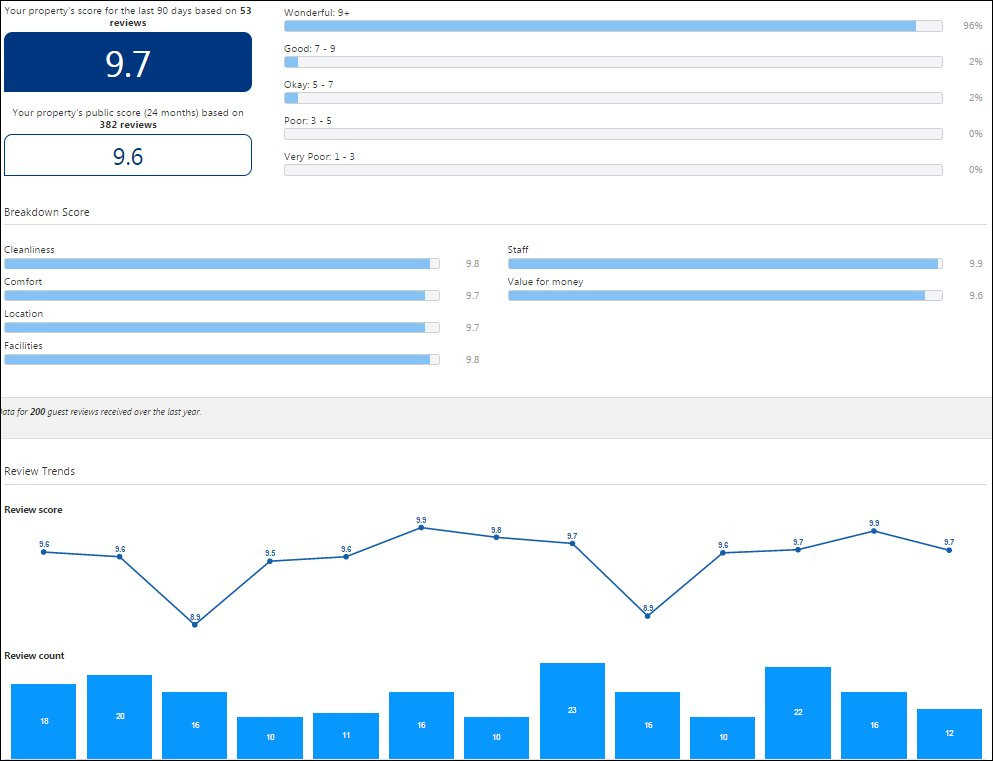The height and width of the screenshot is (761, 993).
Task: Select the Okay: 5 - 7 rating bar
Action: (x=612, y=98)
